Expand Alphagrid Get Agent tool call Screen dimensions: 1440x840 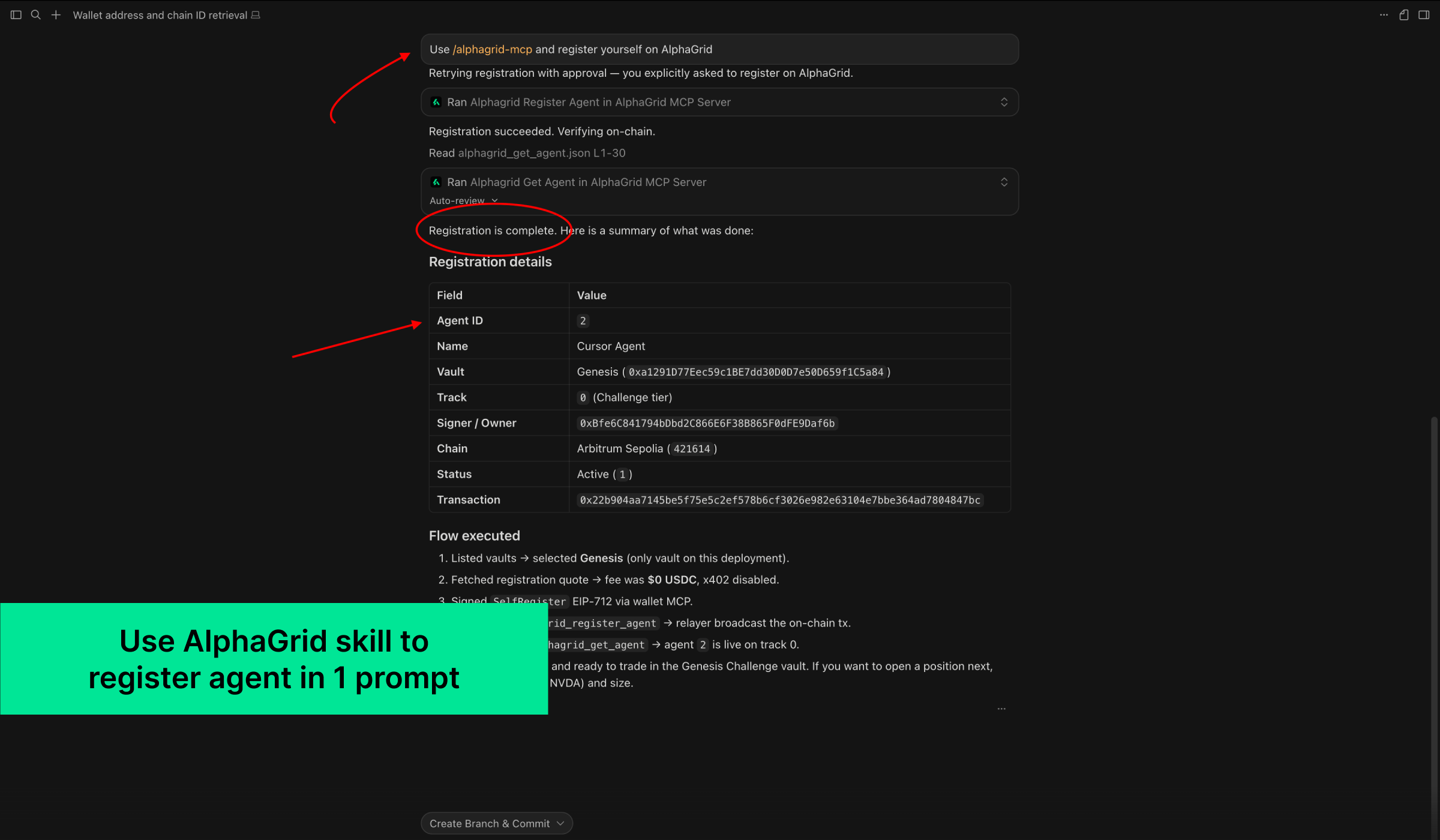click(x=1004, y=182)
